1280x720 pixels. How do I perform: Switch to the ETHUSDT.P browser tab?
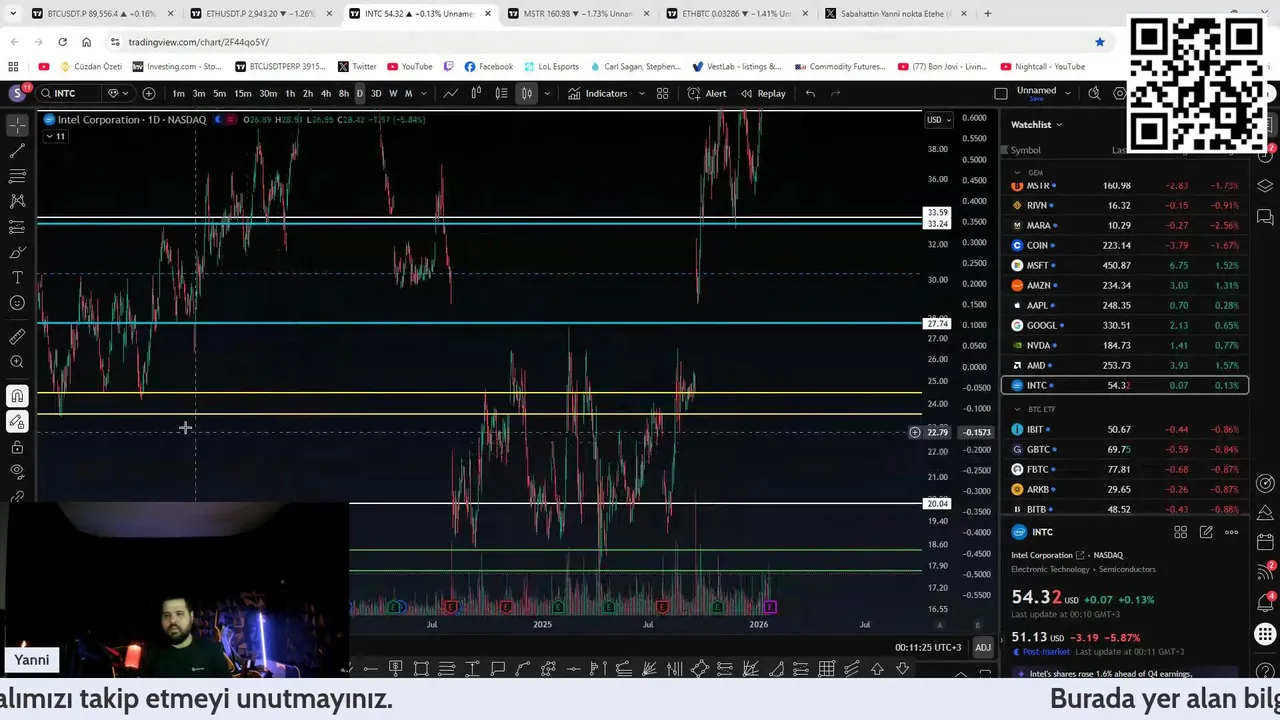coord(259,14)
